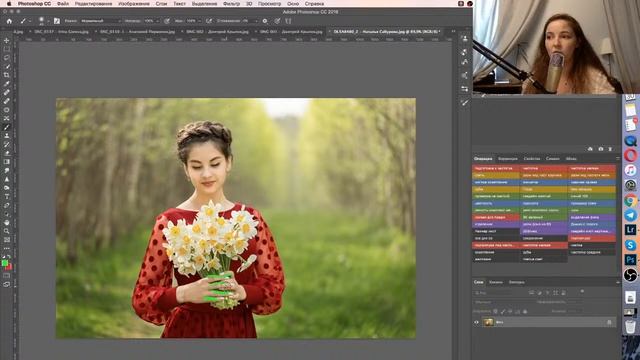Screen dimensions: 640x360
Task: Select the Clone Stamp tool
Action: click(7, 136)
